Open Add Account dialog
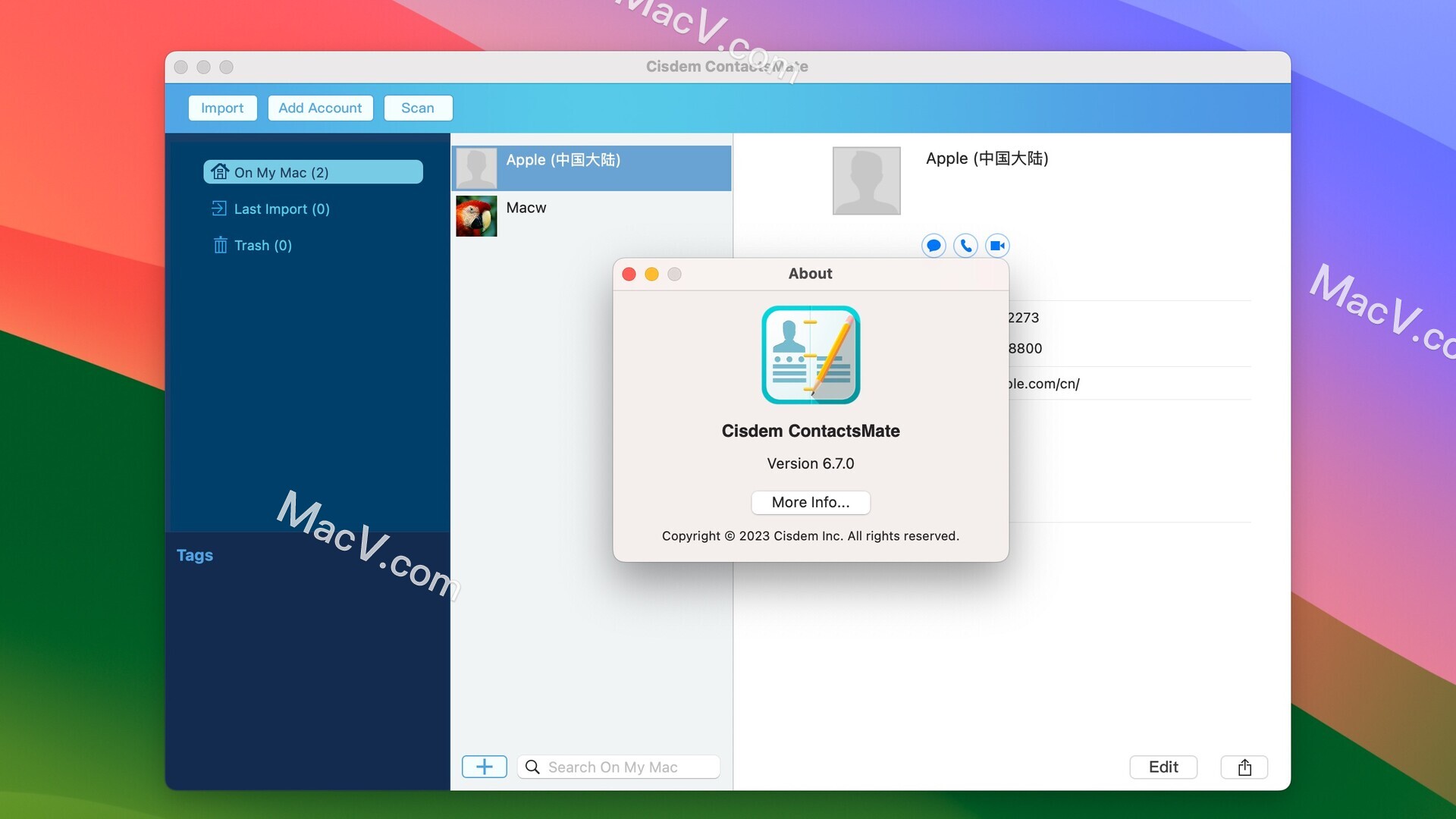 pos(320,108)
